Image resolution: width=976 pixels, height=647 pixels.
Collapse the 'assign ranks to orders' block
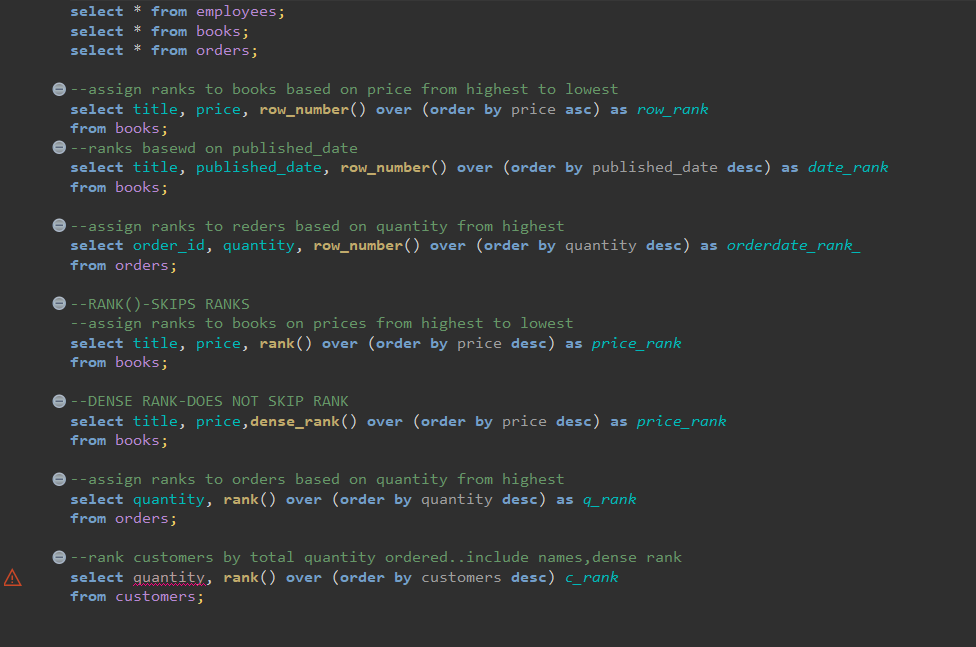coord(59,479)
